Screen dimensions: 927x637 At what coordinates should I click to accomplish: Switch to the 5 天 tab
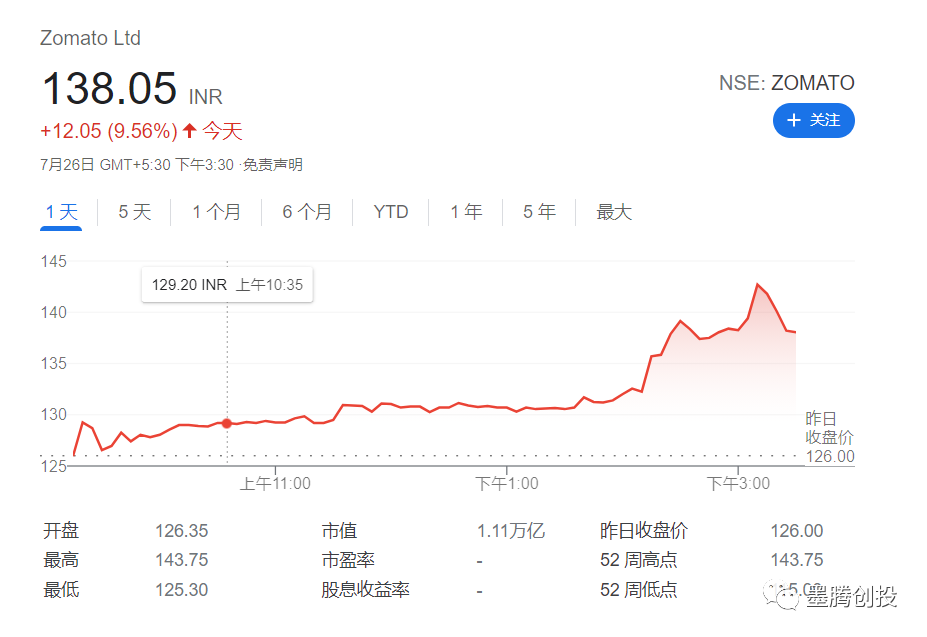(x=133, y=212)
